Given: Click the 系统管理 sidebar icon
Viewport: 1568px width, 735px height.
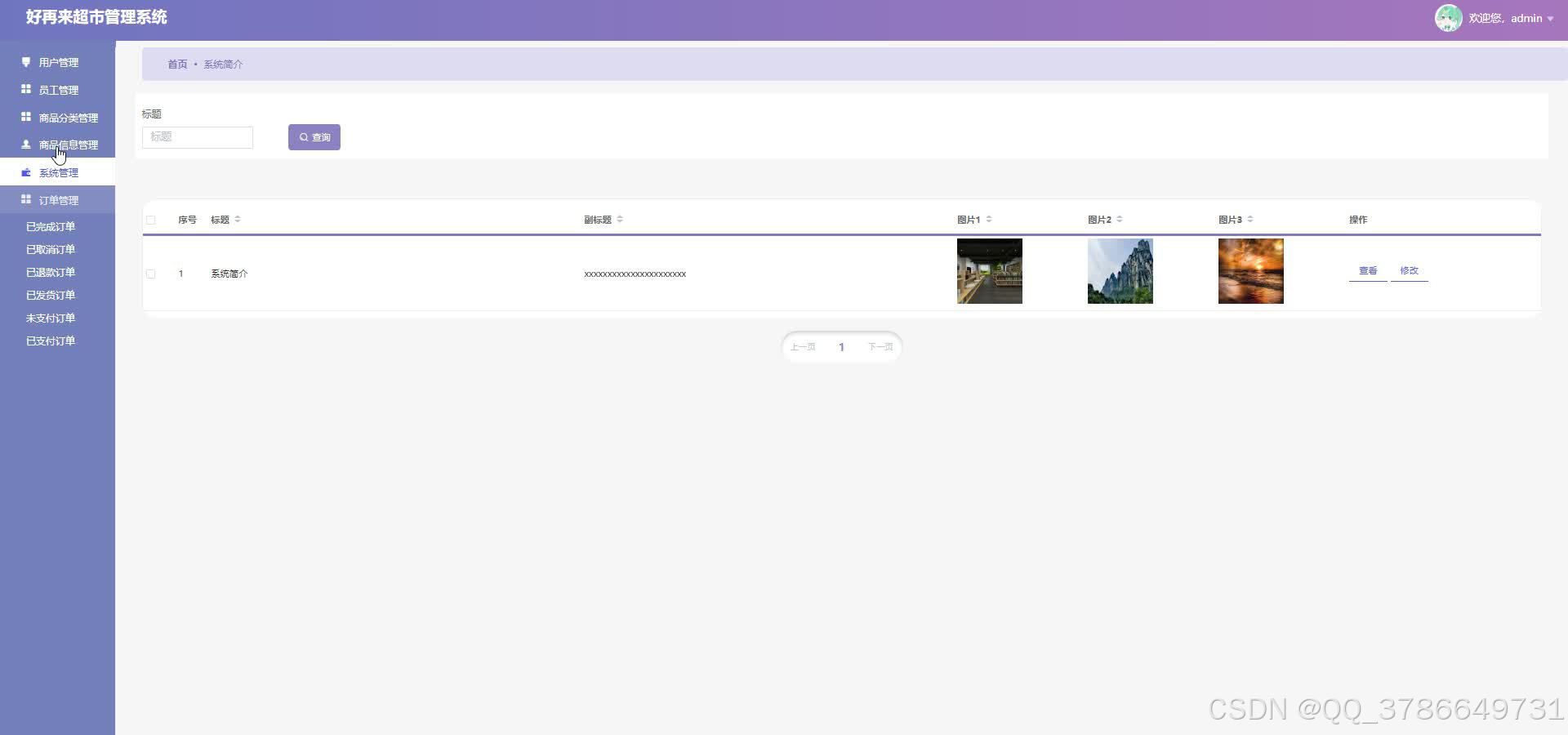Looking at the screenshot, I should click(x=25, y=172).
